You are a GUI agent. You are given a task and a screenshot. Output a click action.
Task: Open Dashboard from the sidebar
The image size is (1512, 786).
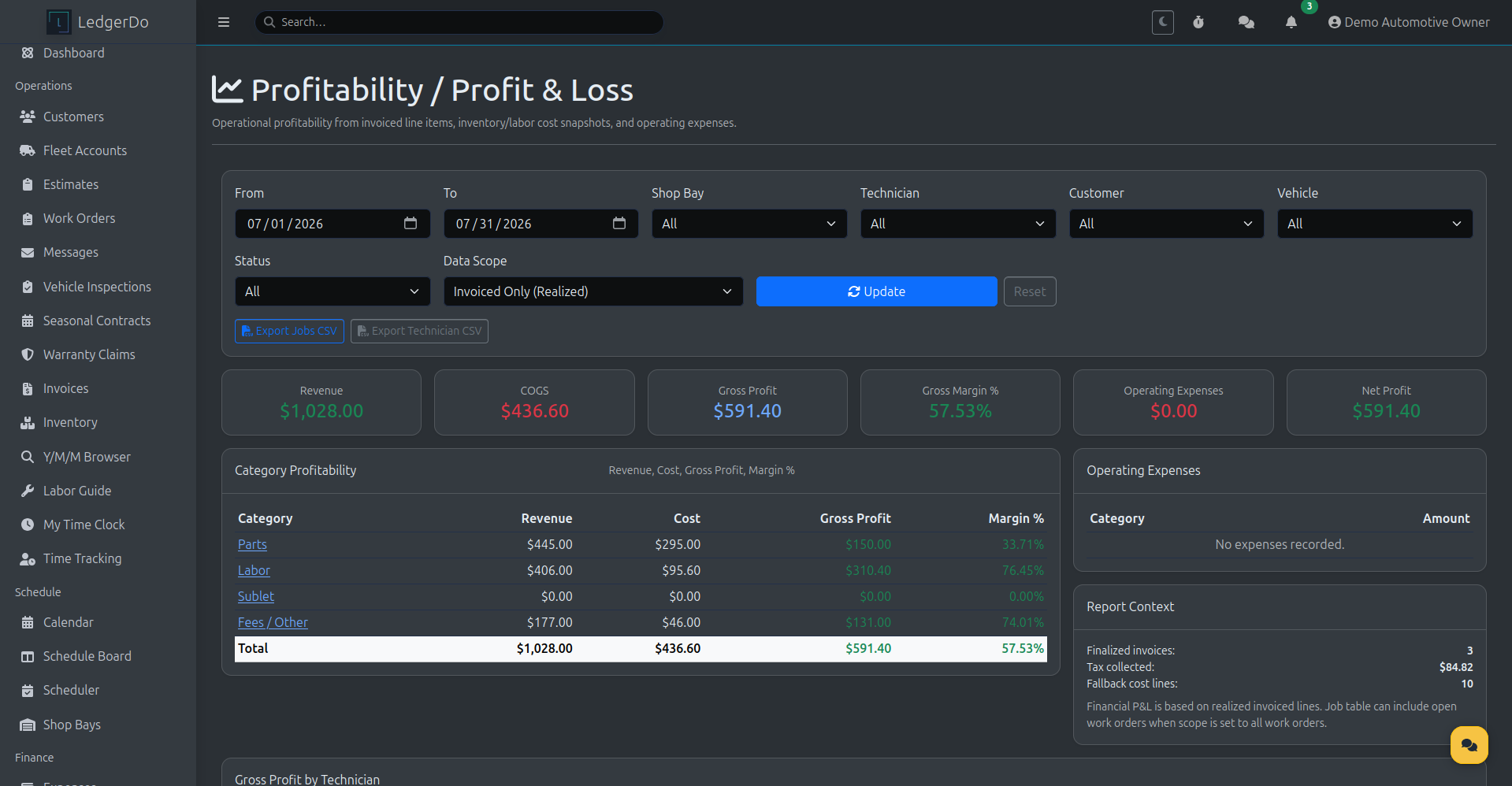[73, 53]
